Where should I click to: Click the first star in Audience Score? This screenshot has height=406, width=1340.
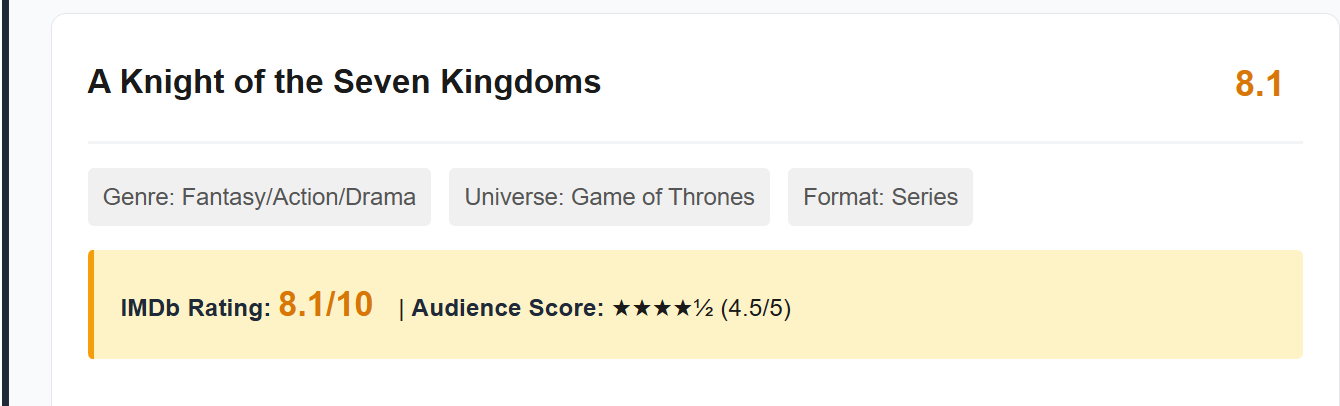(622, 308)
